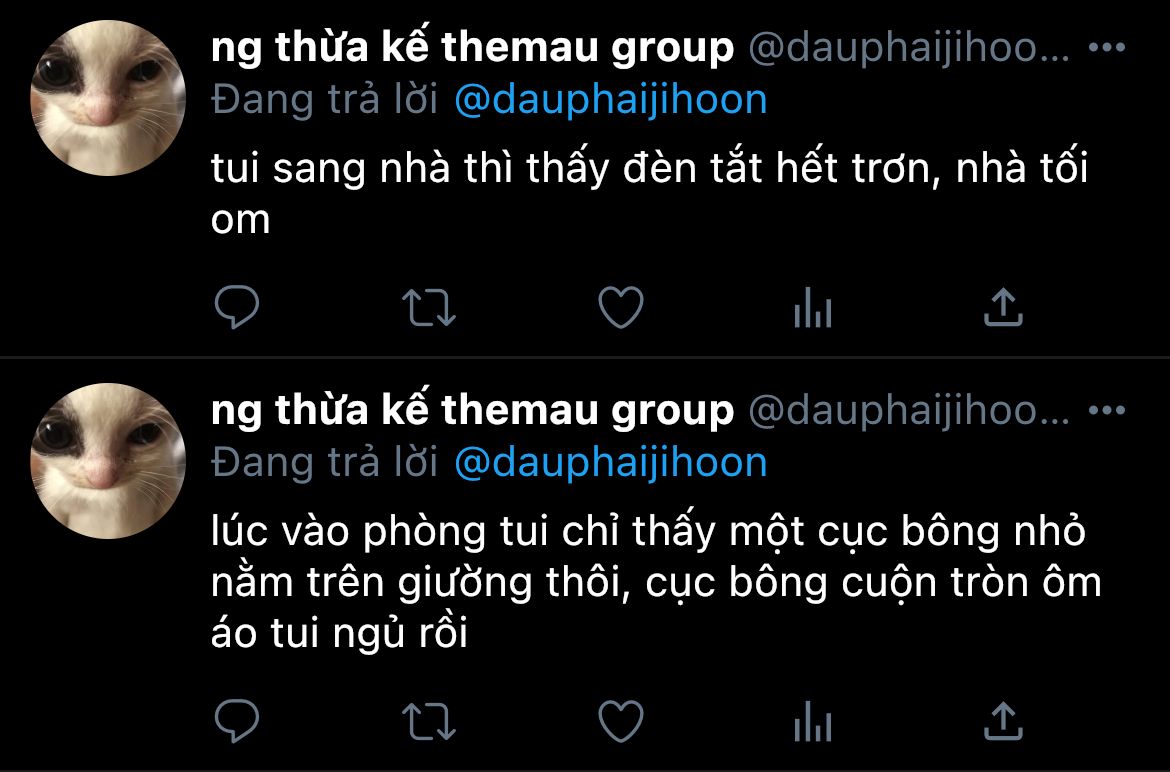Viewport: 1170px width, 772px height.
Task: Open 'ng thừa kế themau group' name on first tweet
Action: coord(472,48)
